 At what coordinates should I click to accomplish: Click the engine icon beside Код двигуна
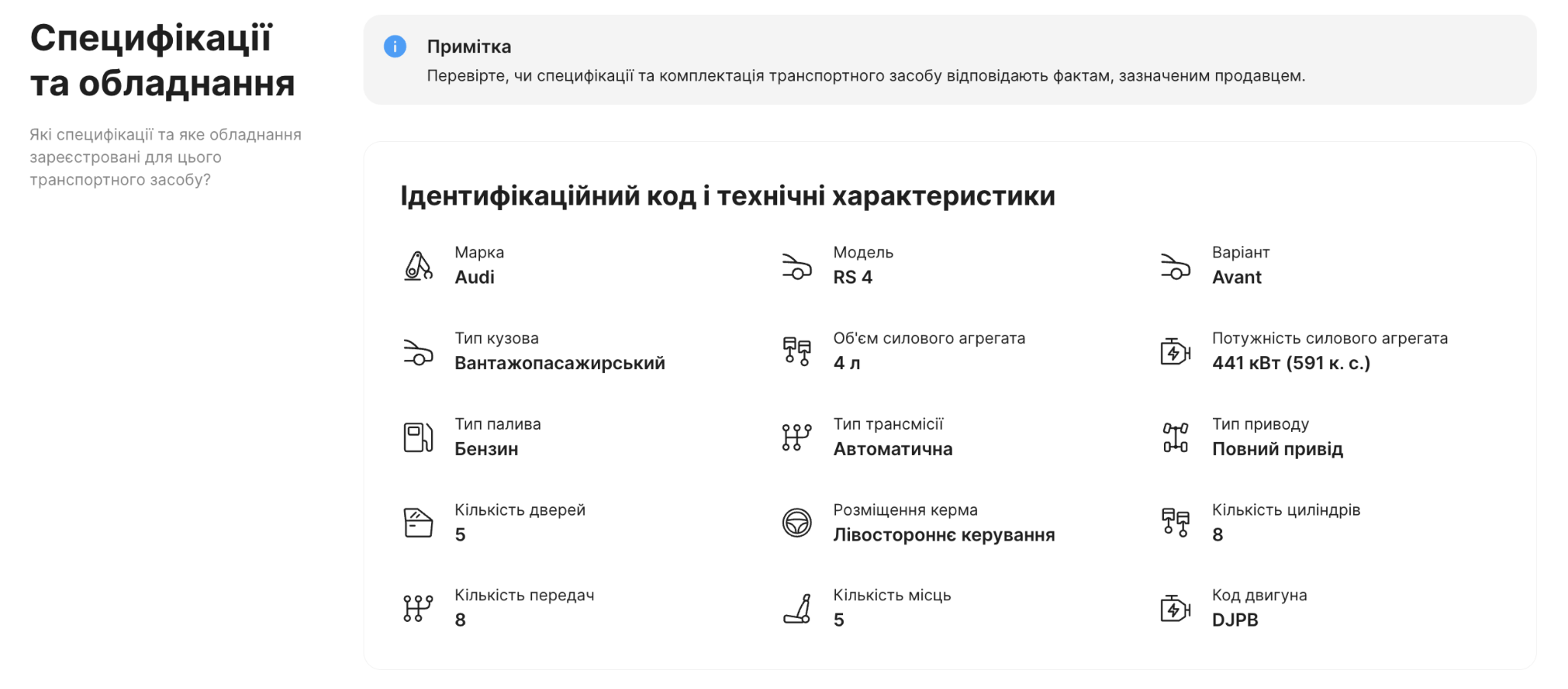(x=1176, y=608)
